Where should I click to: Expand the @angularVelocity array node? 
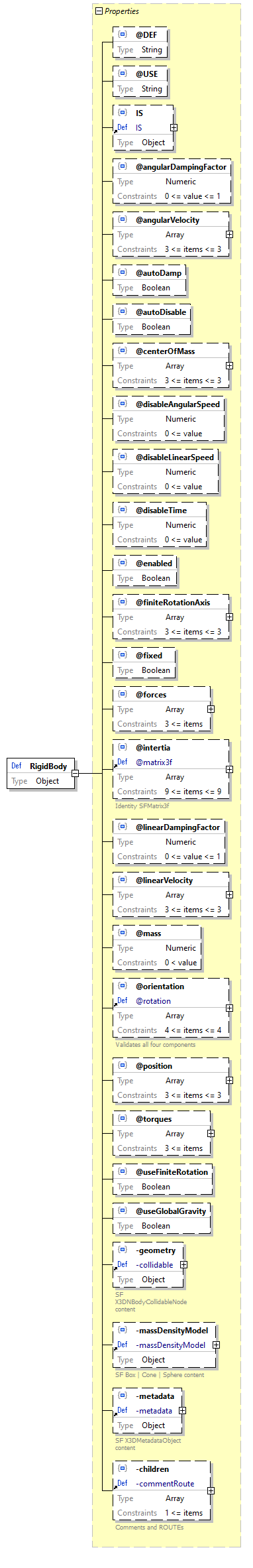pos(229,234)
